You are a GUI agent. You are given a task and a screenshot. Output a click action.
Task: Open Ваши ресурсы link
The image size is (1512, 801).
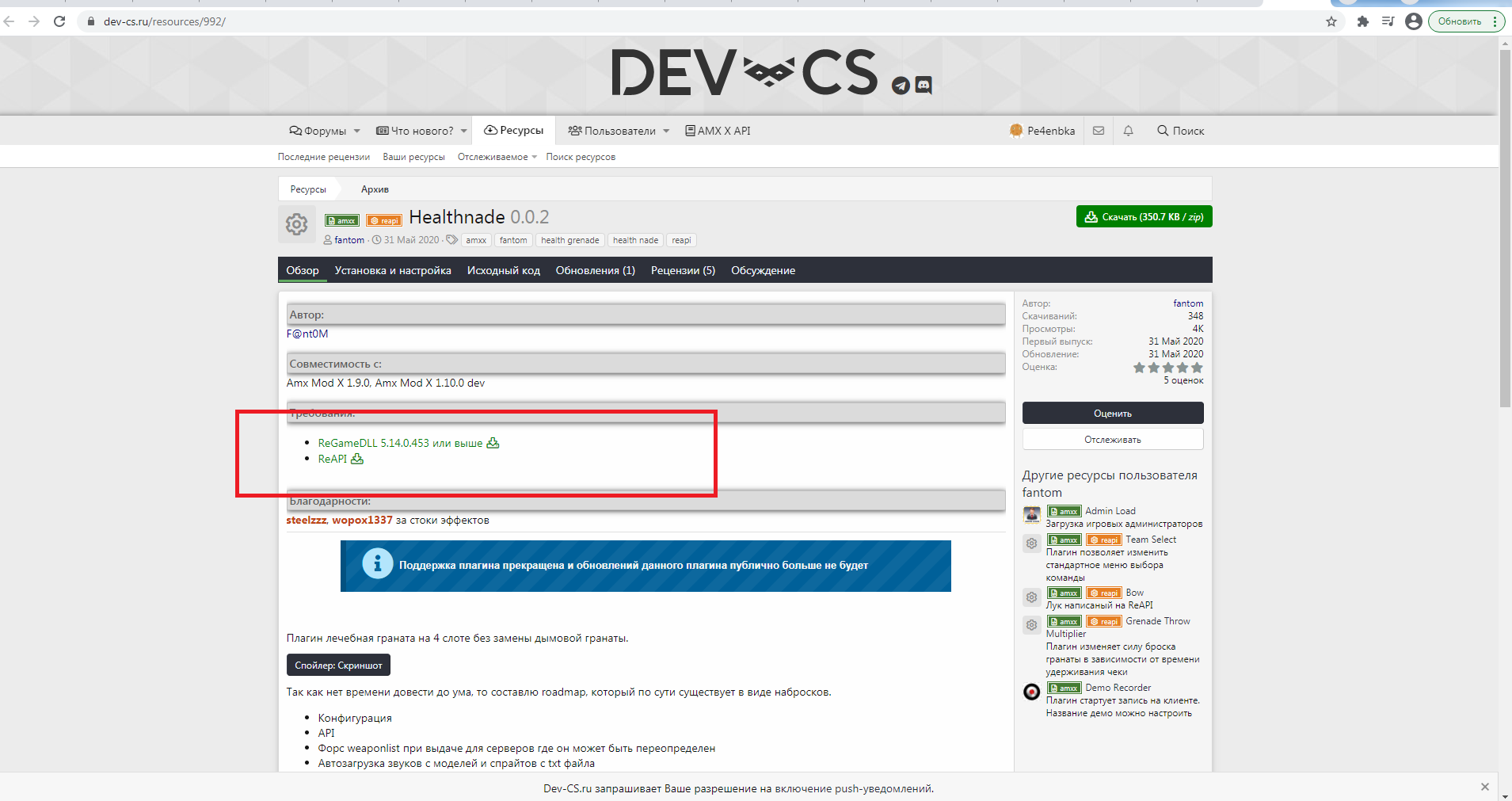coord(413,157)
